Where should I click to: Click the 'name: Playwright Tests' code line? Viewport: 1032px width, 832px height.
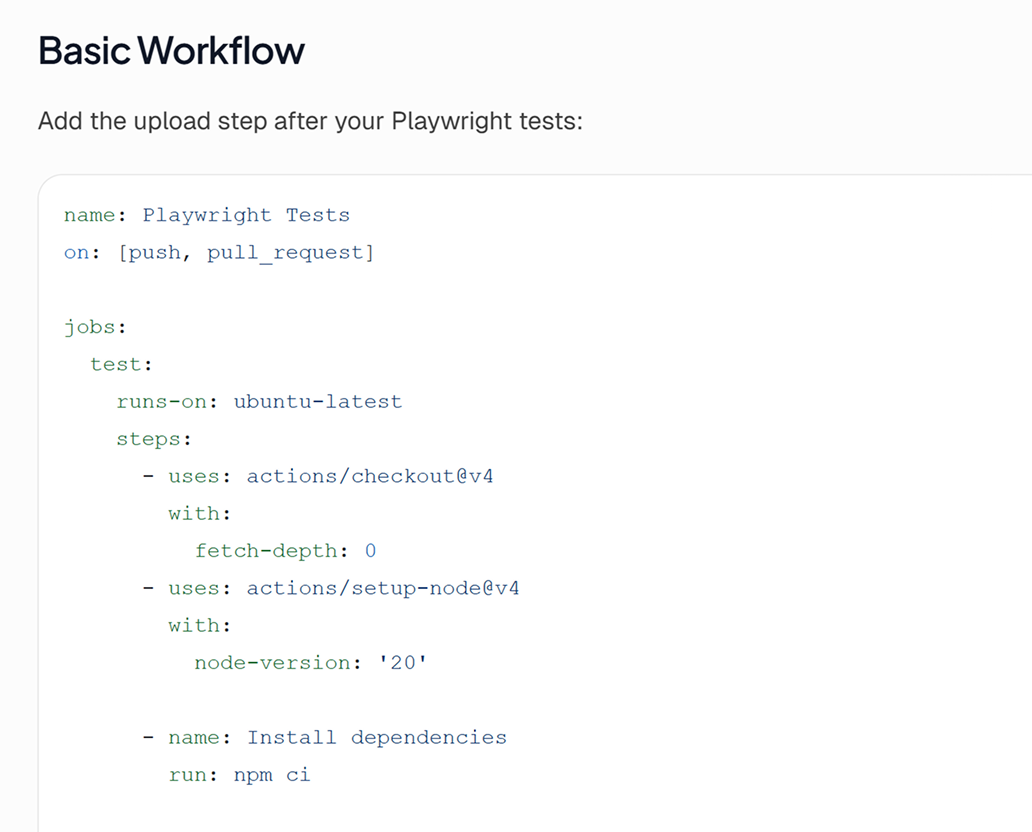(x=207, y=215)
